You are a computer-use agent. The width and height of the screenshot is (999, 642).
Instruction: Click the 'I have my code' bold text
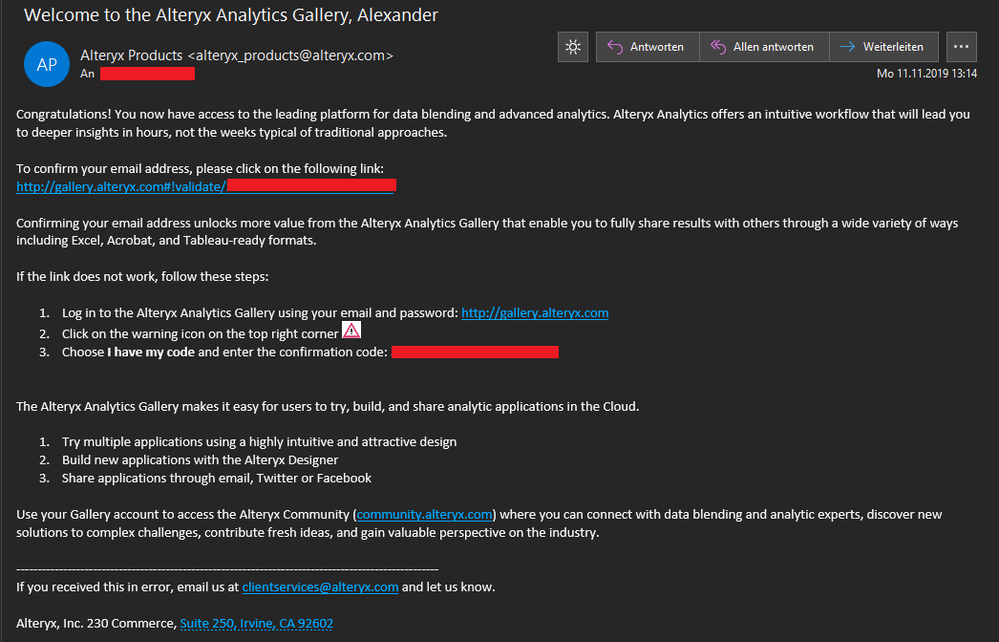point(151,352)
